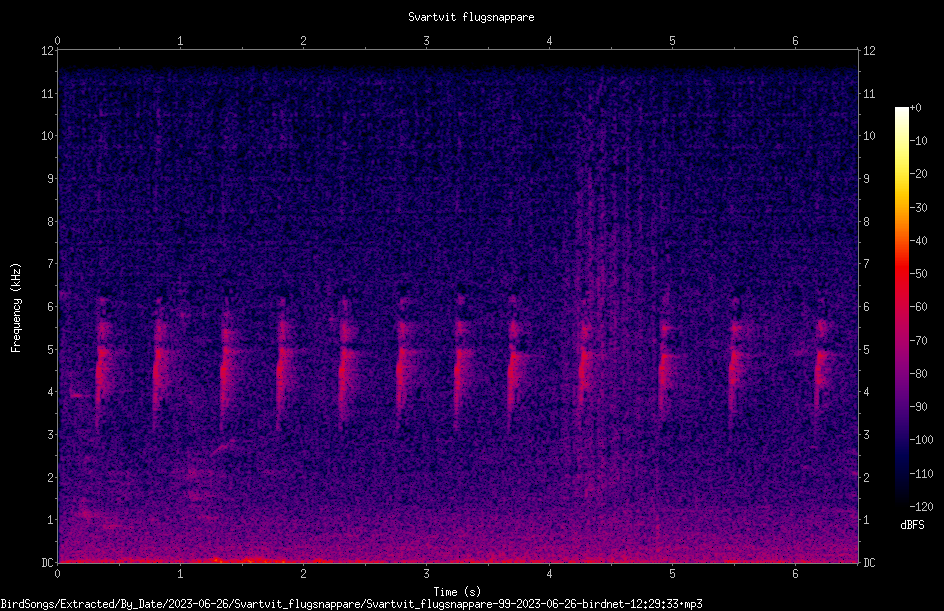Click the "-60" colour scale value
This screenshot has width=944, height=611.
[x=919, y=307]
